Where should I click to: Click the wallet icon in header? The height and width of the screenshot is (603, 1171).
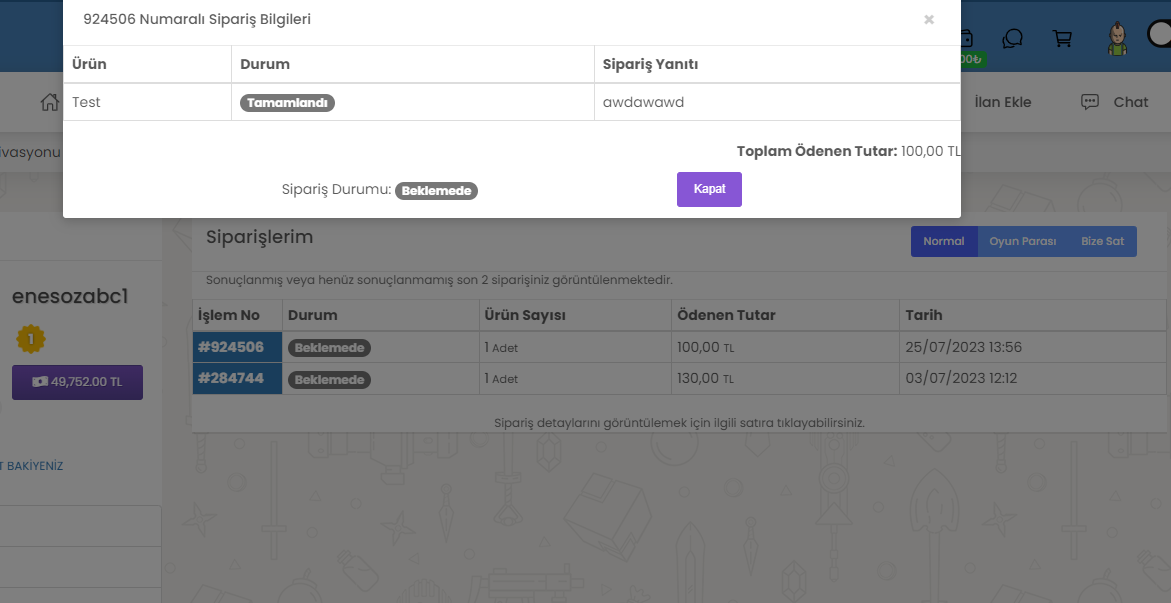tap(967, 38)
